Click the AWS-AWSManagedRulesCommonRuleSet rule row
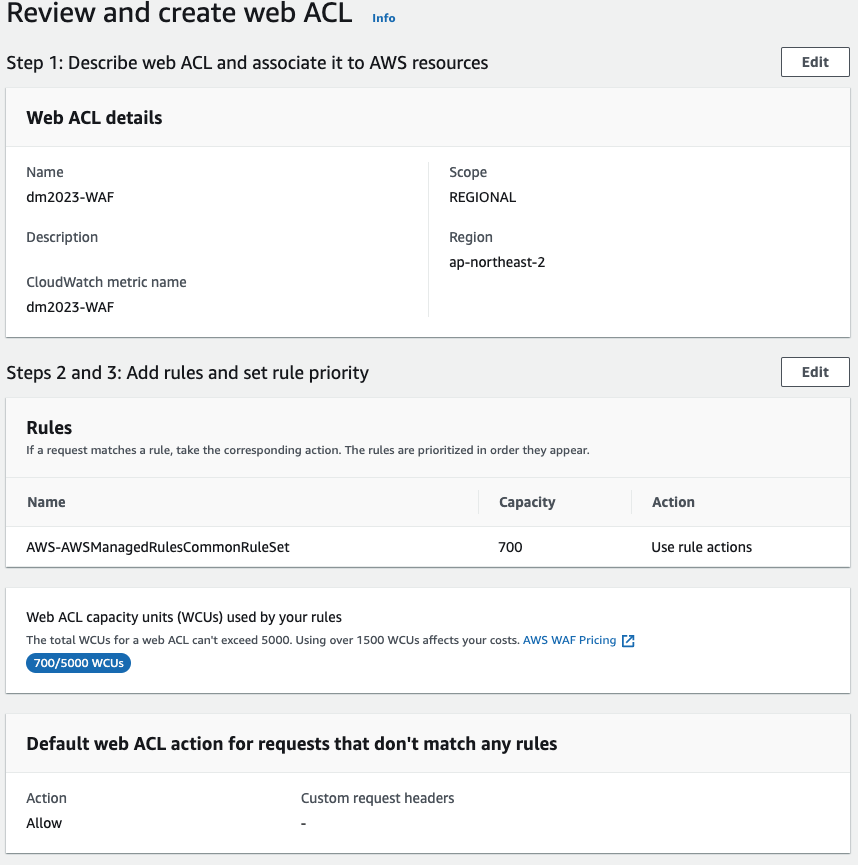The image size is (858, 865). click(x=428, y=547)
